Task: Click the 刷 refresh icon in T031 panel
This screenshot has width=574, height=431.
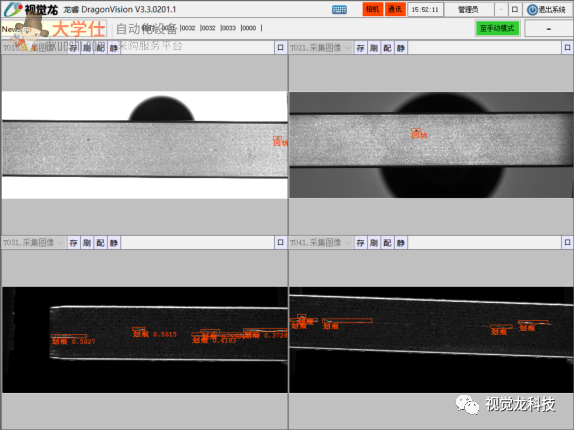Action: tap(87, 243)
